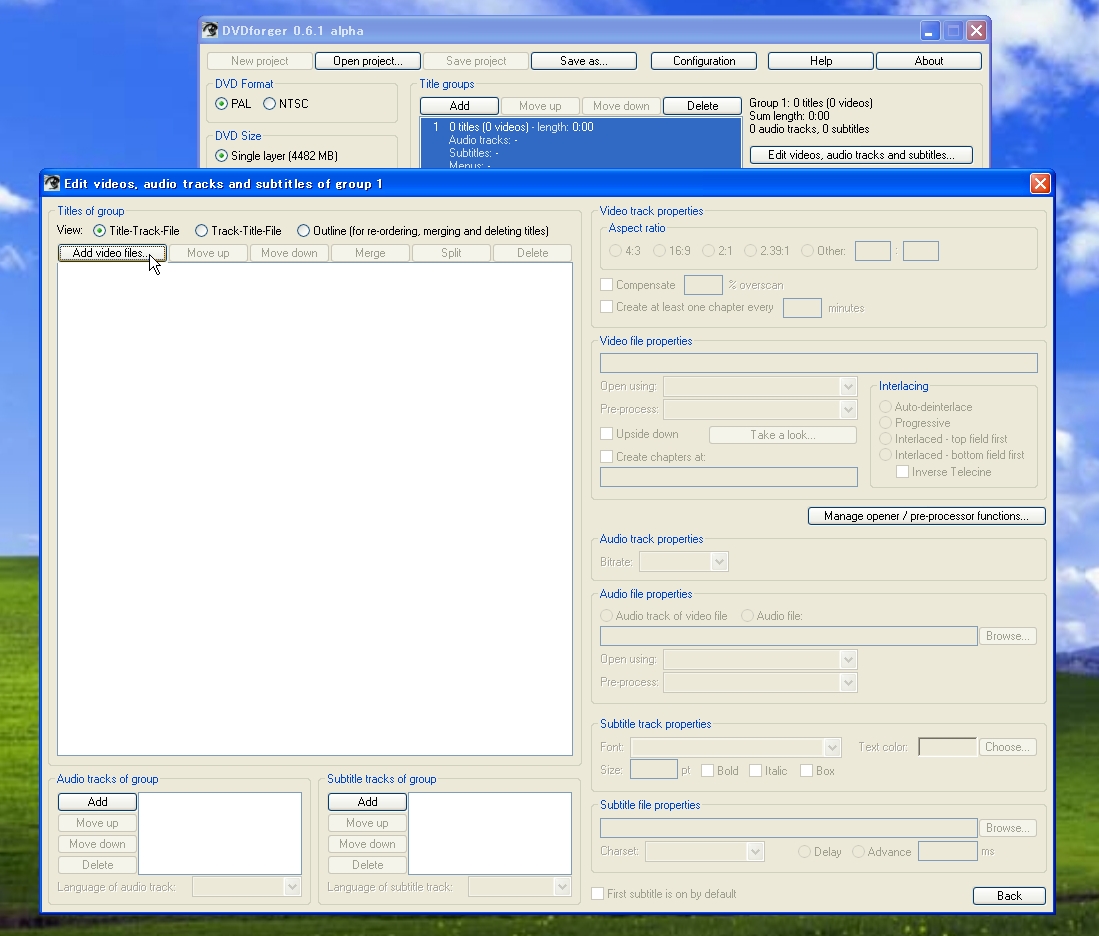
Task: Click Browse... for the audio file
Action: click(1007, 636)
